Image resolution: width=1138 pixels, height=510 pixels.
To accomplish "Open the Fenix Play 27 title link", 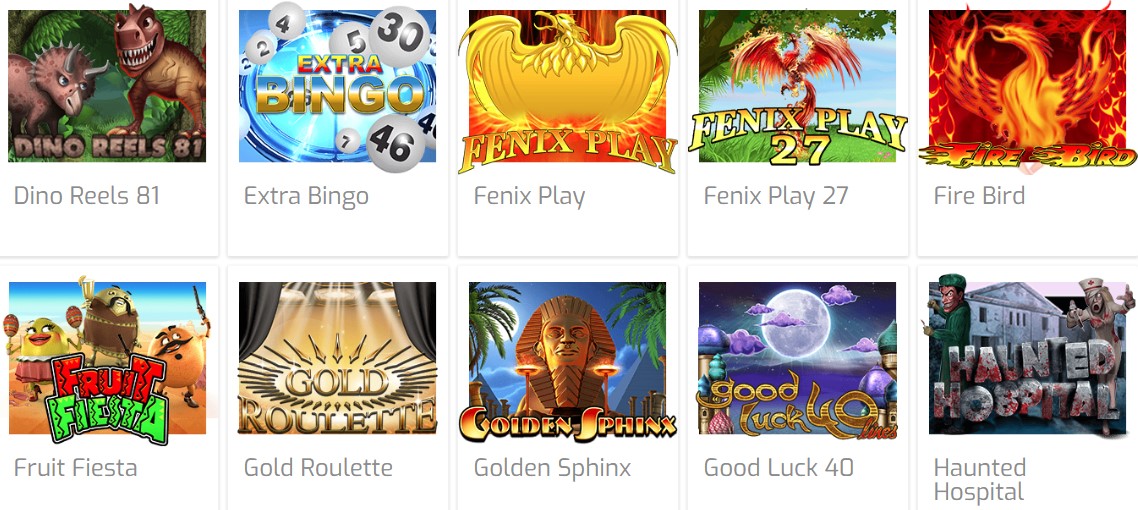I will pos(776,197).
